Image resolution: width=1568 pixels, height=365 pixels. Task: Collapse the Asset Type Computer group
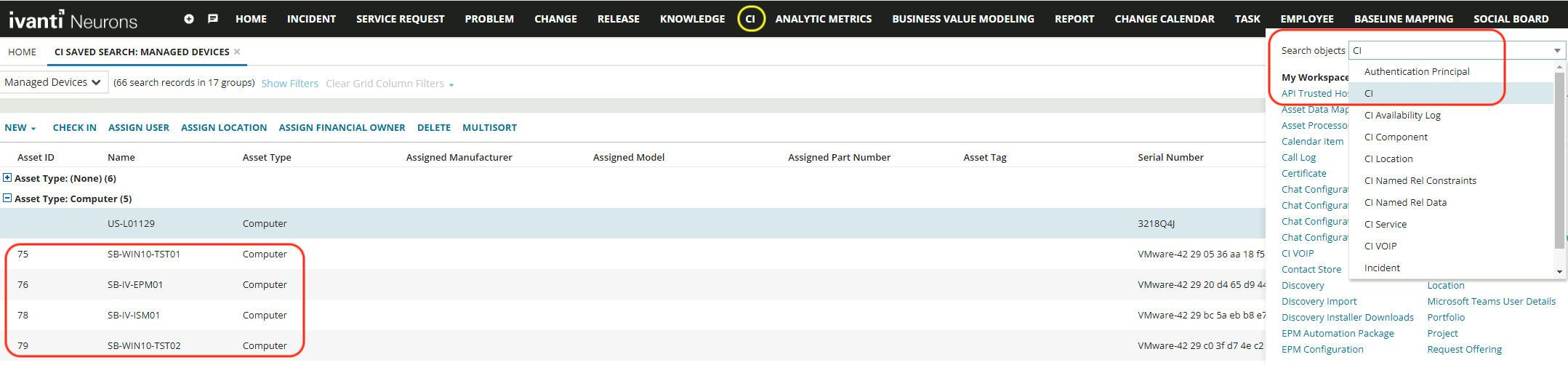tap(7, 198)
